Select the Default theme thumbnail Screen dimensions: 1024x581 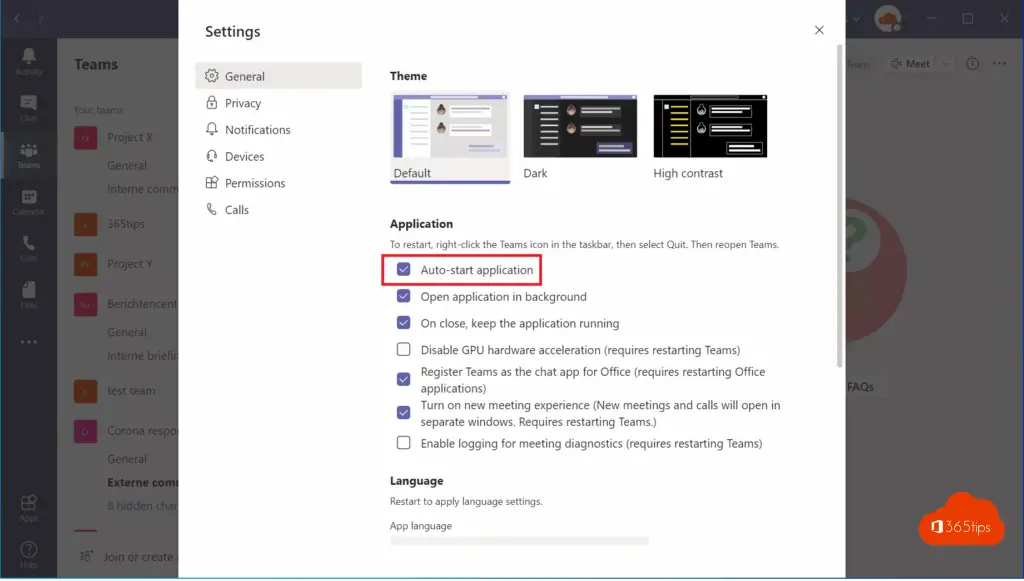(450, 126)
